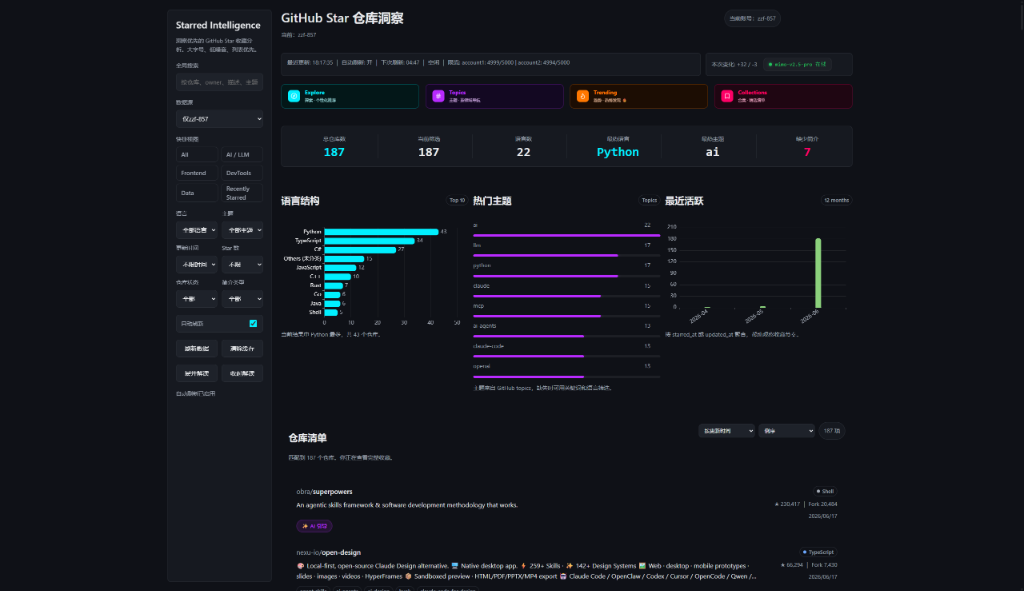
Task: Click the sparkle AI badge under obra/superpowers
Action: click(314, 526)
